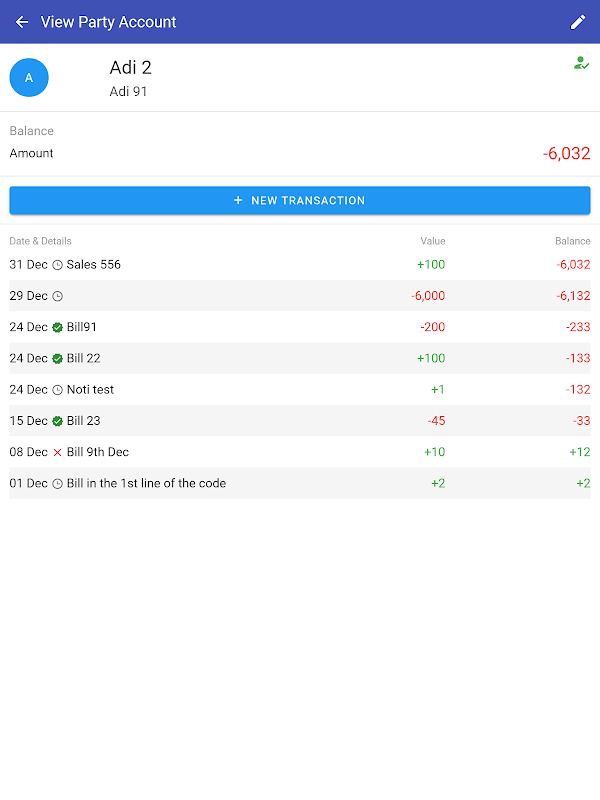
Task: Open the -6,000 transaction on 29 Dec
Action: 300,295
